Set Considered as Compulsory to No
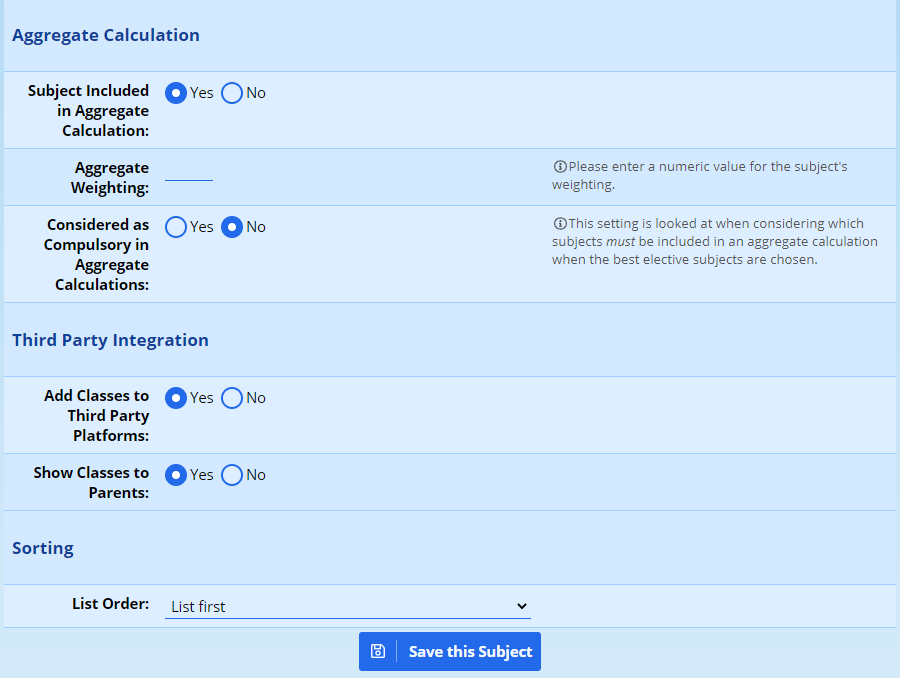 tap(232, 227)
